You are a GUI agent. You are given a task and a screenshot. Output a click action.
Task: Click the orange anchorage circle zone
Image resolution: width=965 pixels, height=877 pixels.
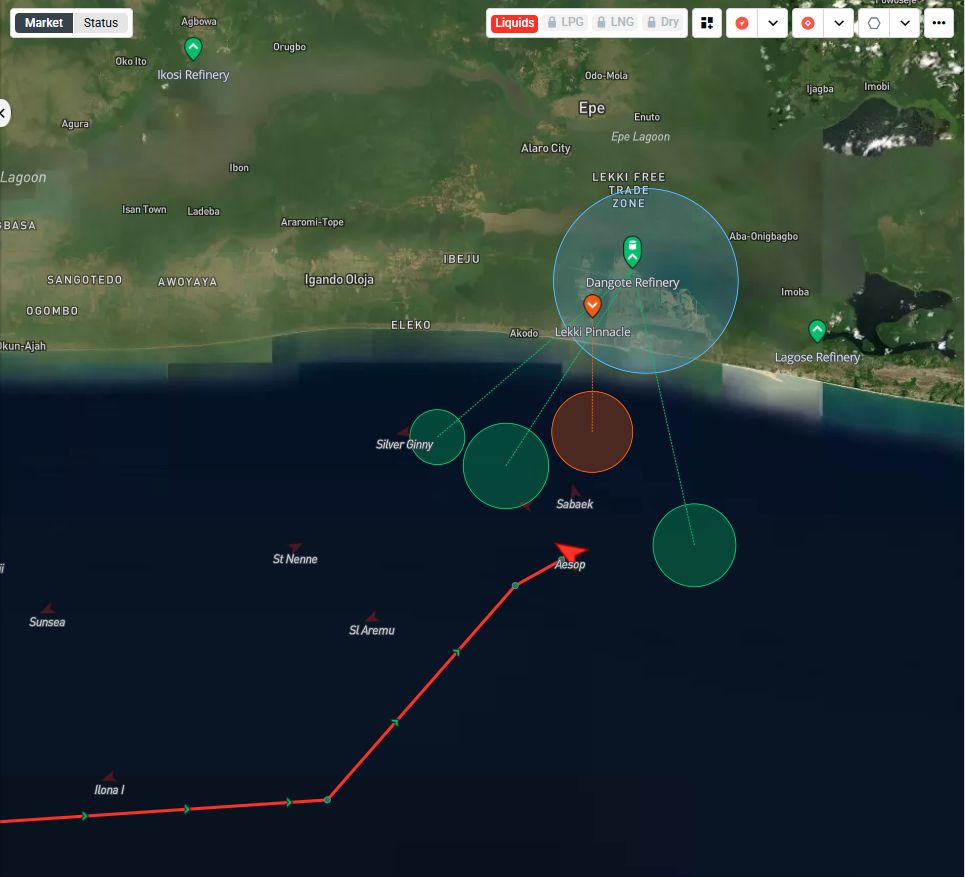click(x=592, y=432)
